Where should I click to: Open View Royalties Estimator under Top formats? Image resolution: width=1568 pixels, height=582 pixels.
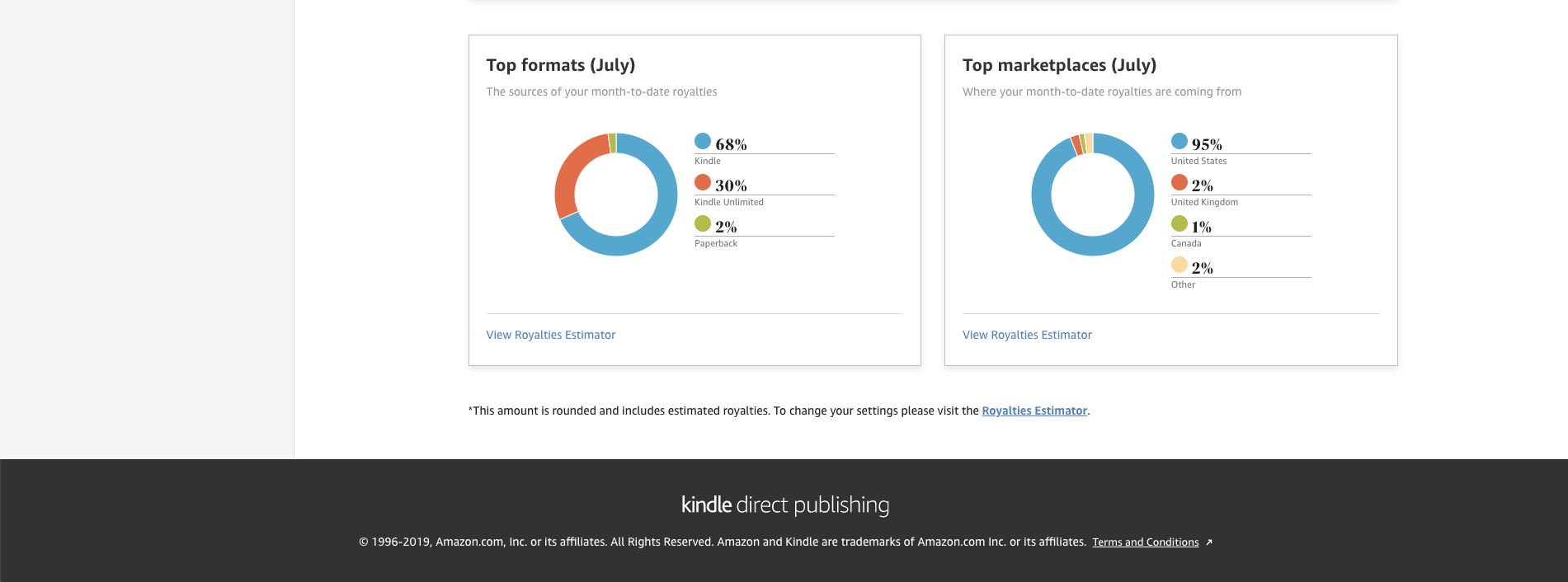click(551, 335)
